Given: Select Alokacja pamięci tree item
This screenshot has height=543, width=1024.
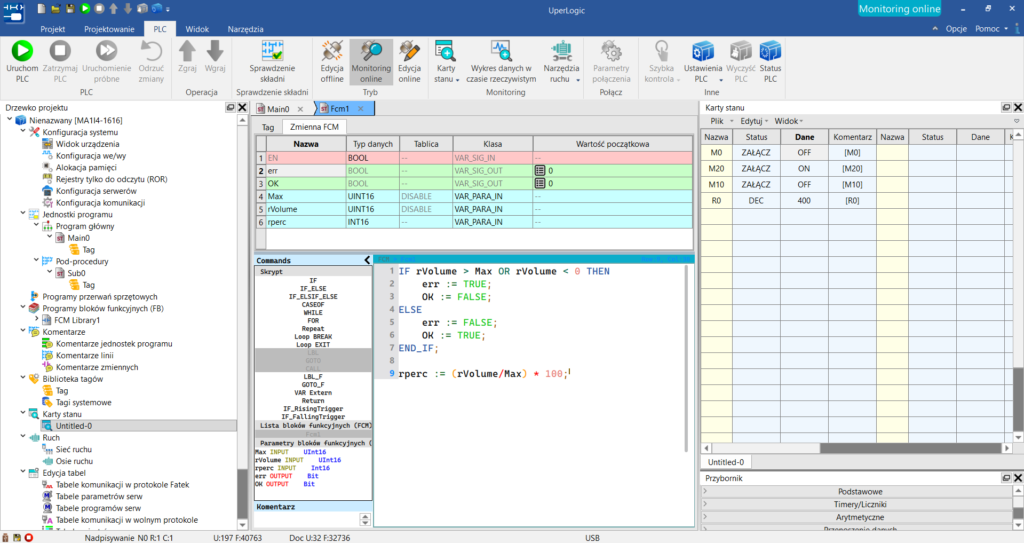Looking at the screenshot, I should 86,167.
